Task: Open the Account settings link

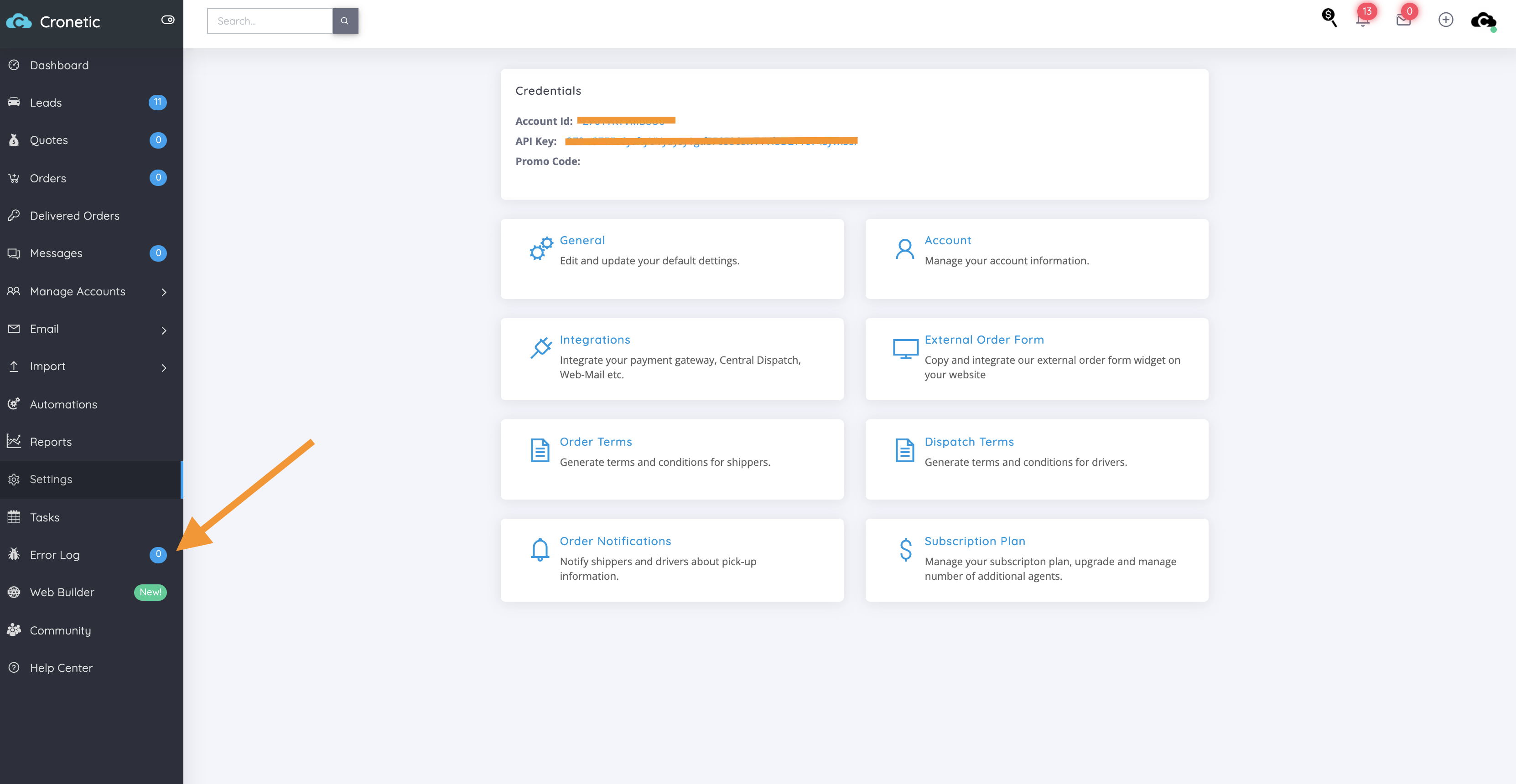Action: (948, 240)
